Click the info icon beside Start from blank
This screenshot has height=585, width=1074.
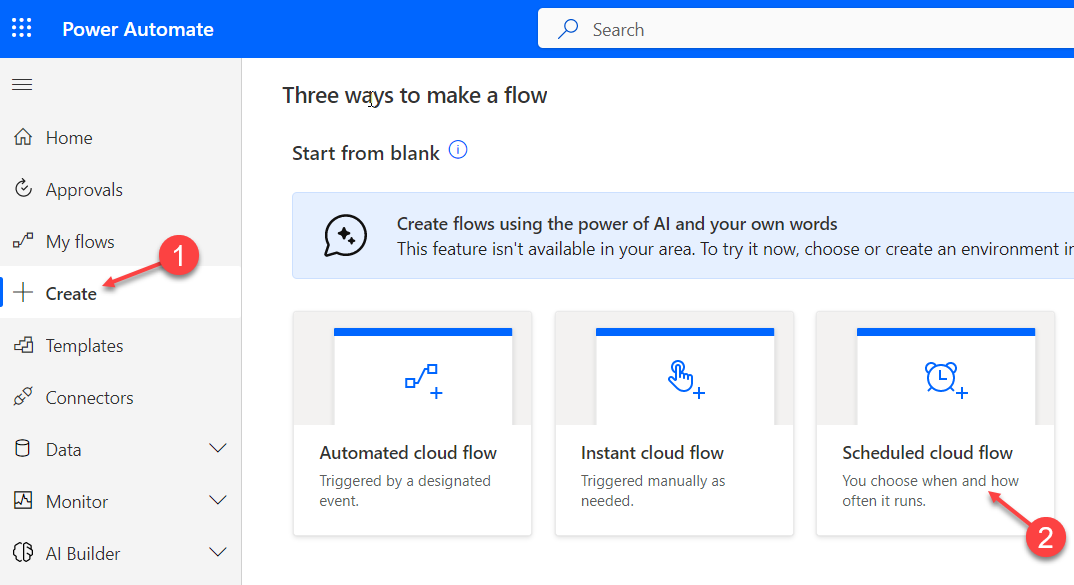tap(458, 149)
